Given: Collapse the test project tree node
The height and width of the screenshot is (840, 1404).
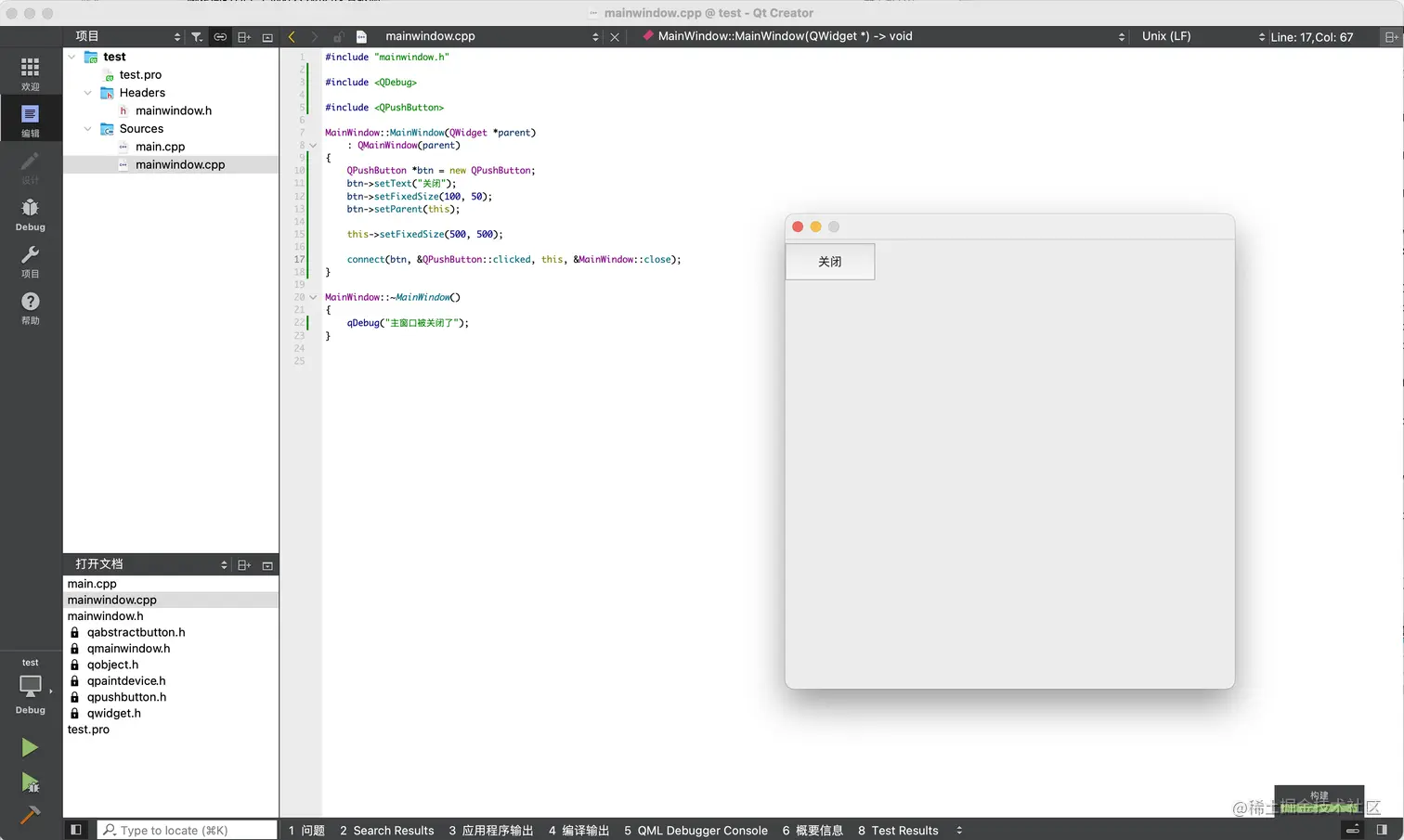Looking at the screenshot, I should [x=71, y=57].
